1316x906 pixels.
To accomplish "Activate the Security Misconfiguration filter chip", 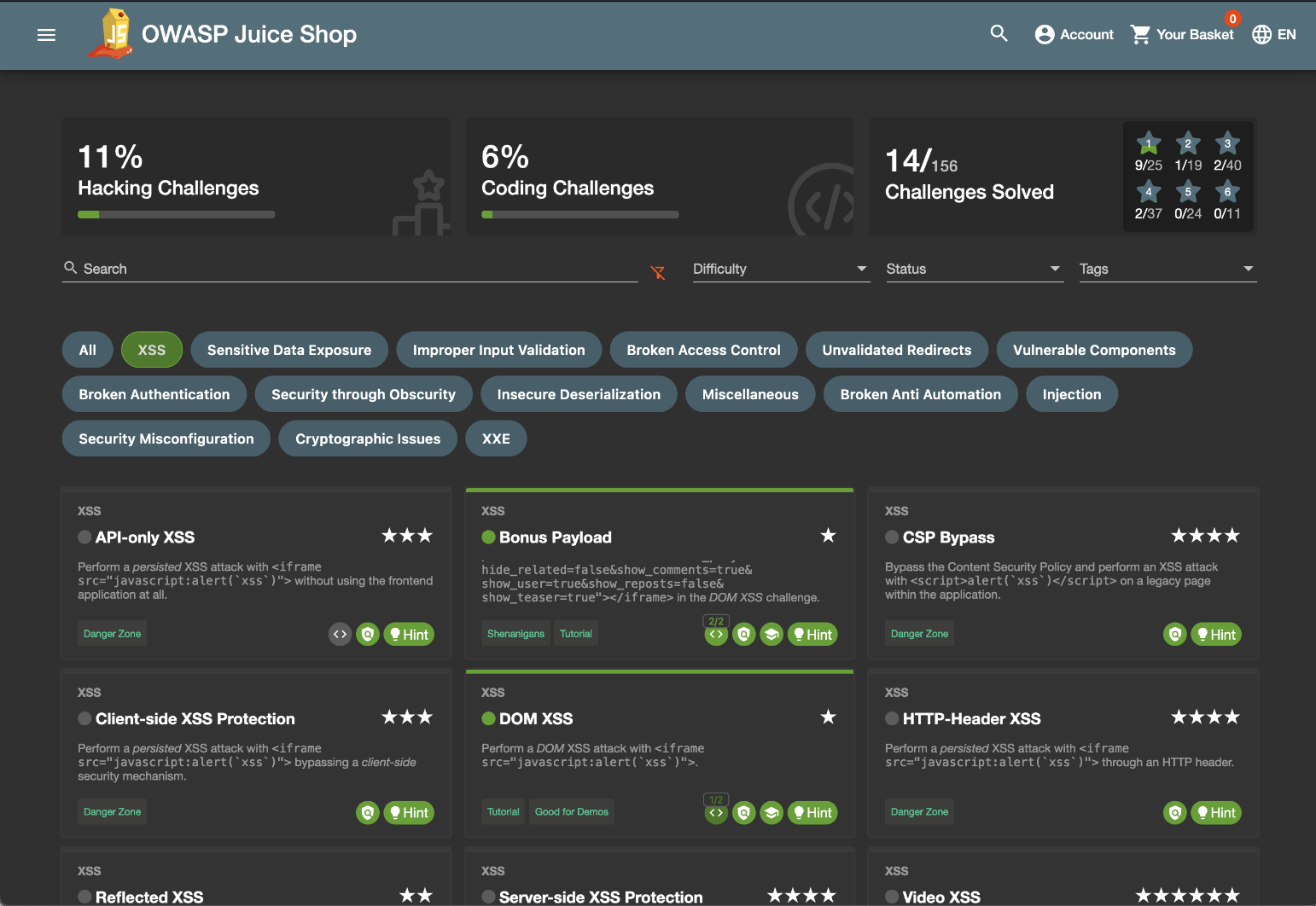I will [166, 438].
